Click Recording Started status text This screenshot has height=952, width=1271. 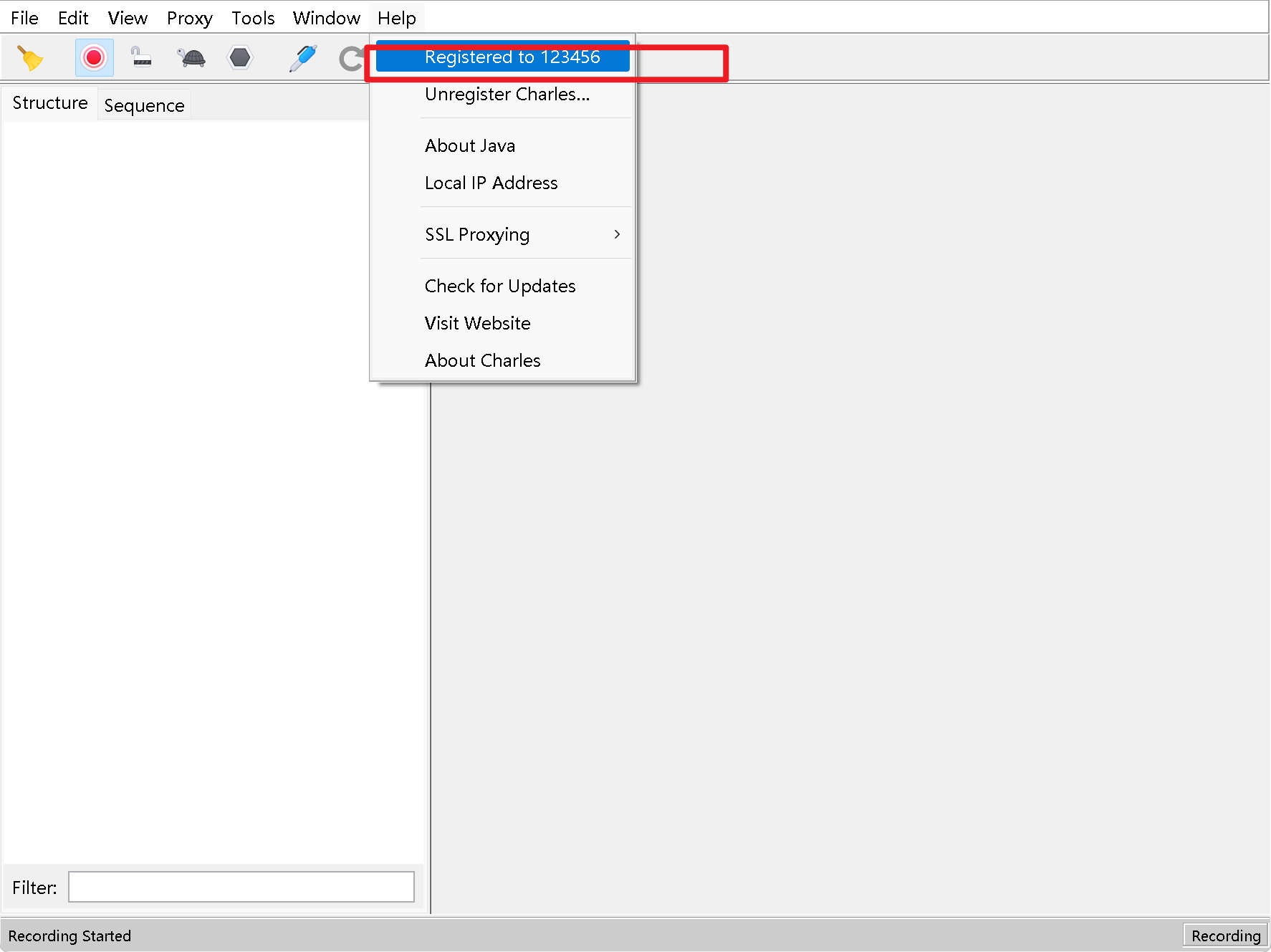pos(69,936)
